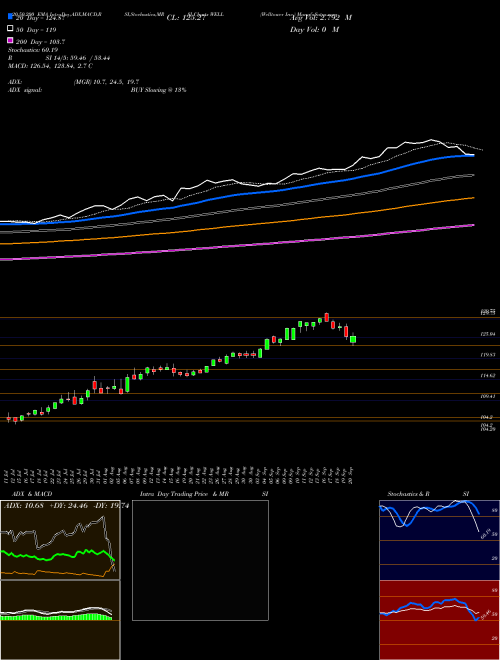This screenshot has height=660, width=500.
Task: Select the '50 Day = 119' legend text
Action: (36, 30)
